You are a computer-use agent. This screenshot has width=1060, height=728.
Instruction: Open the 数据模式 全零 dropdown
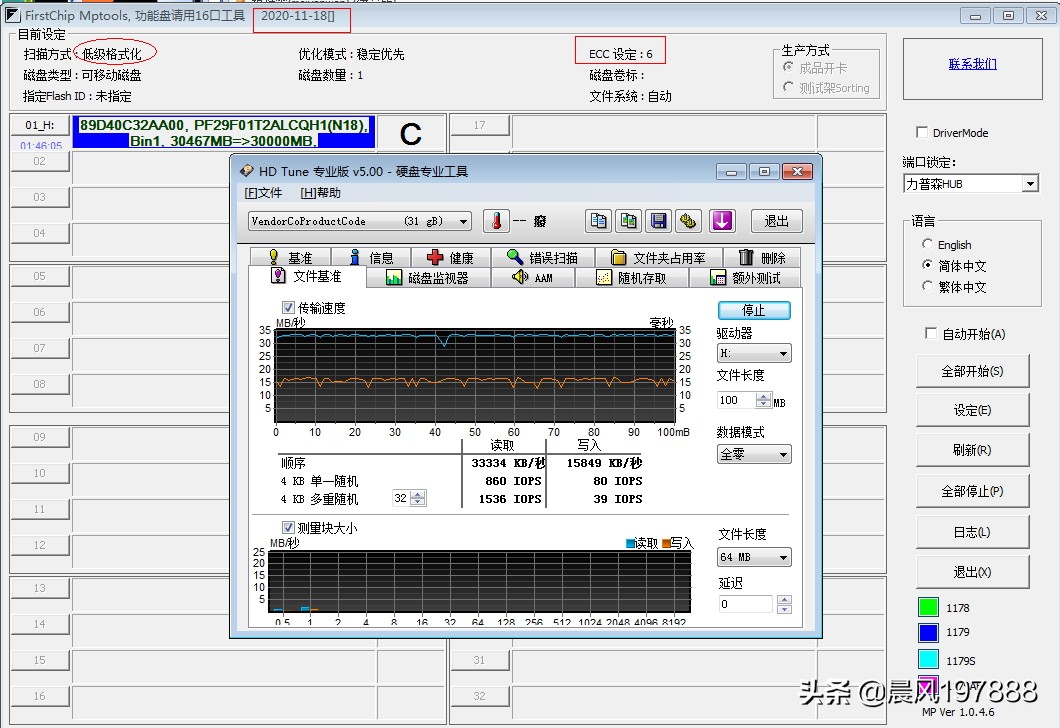tap(754, 454)
